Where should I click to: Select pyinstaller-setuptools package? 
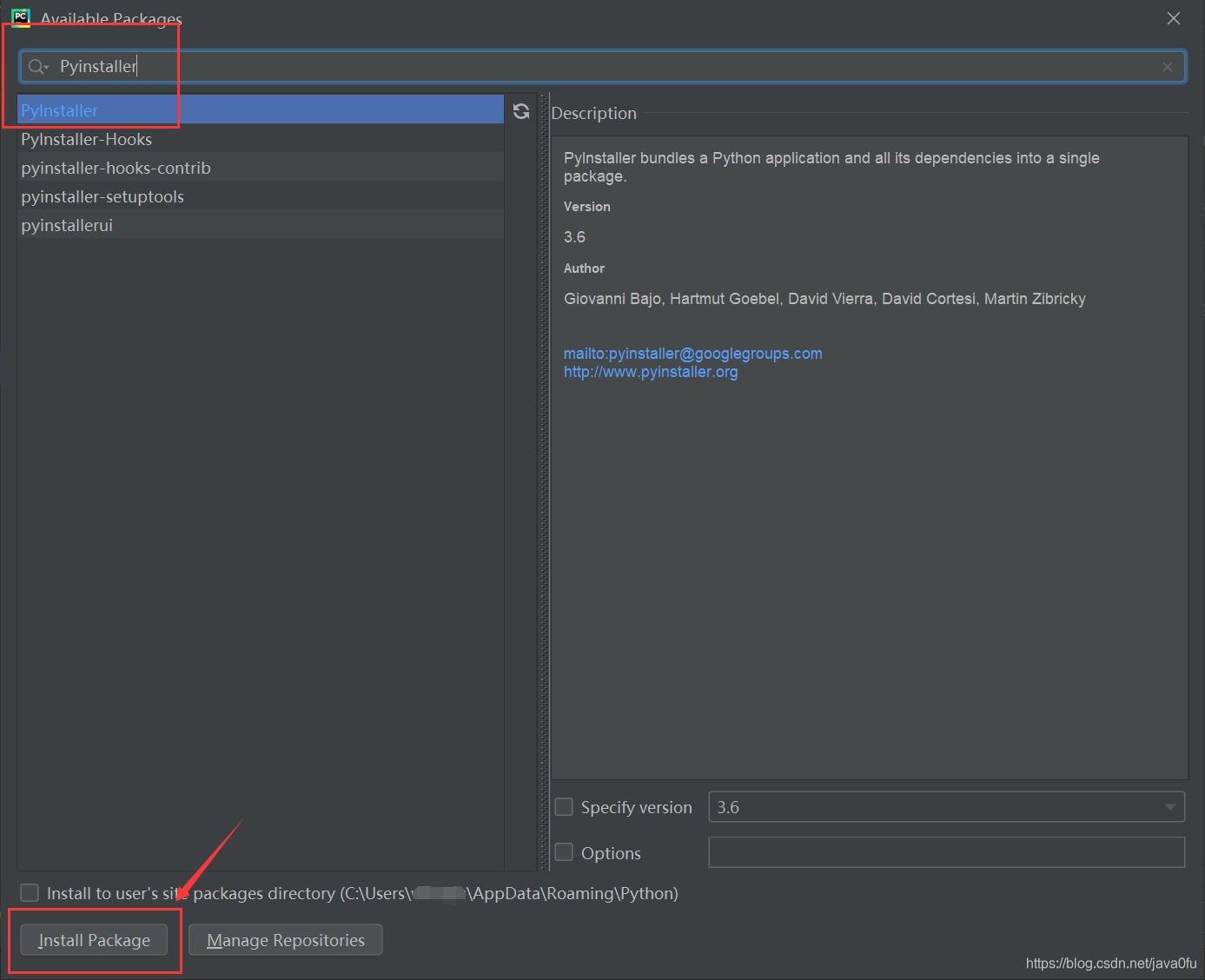261,196
